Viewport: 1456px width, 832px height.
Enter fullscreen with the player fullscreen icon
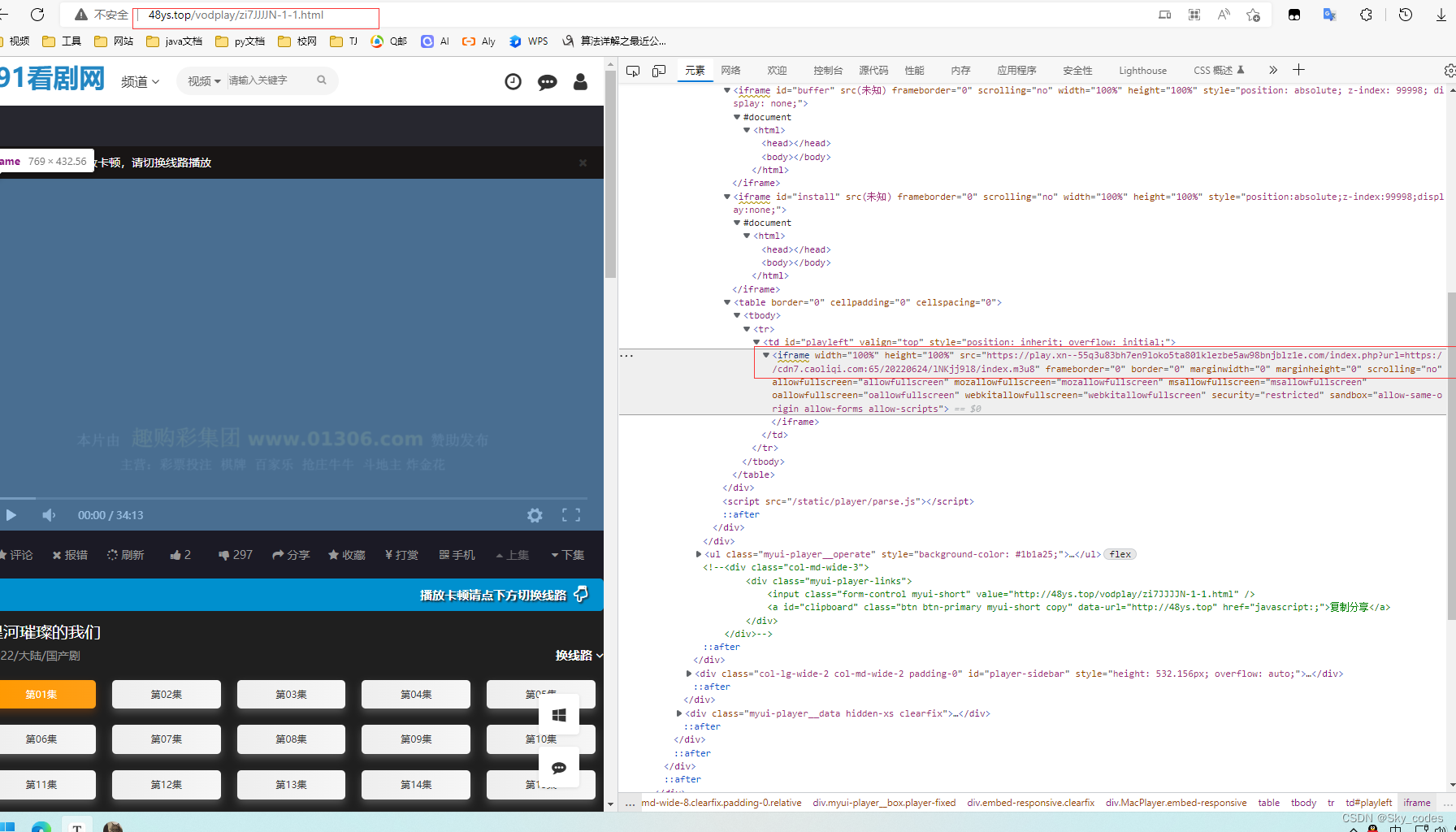click(571, 515)
